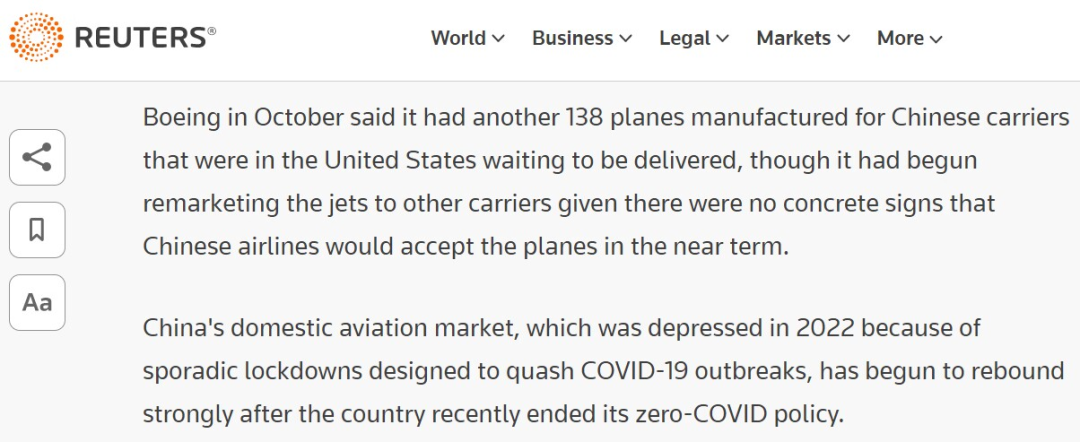1080x442 pixels.
Task: Expand the chevron next to More
Action: click(x=936, y=39)
